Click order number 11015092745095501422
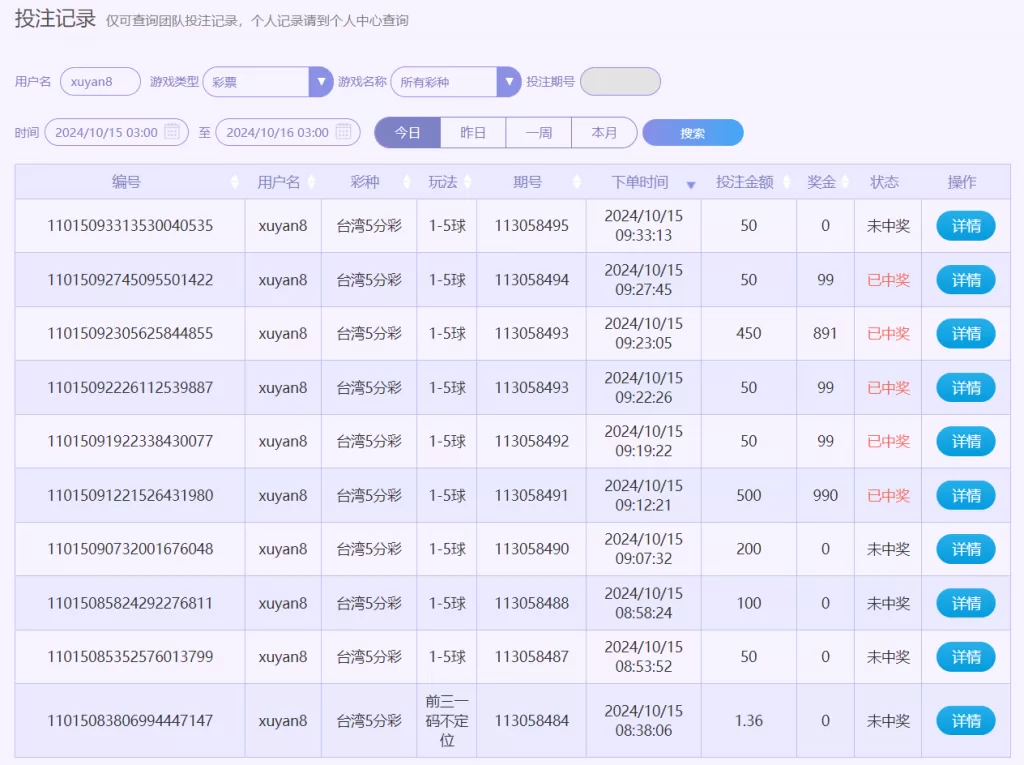This screenshot has height=765, width=1024. [x=130, y=280]
